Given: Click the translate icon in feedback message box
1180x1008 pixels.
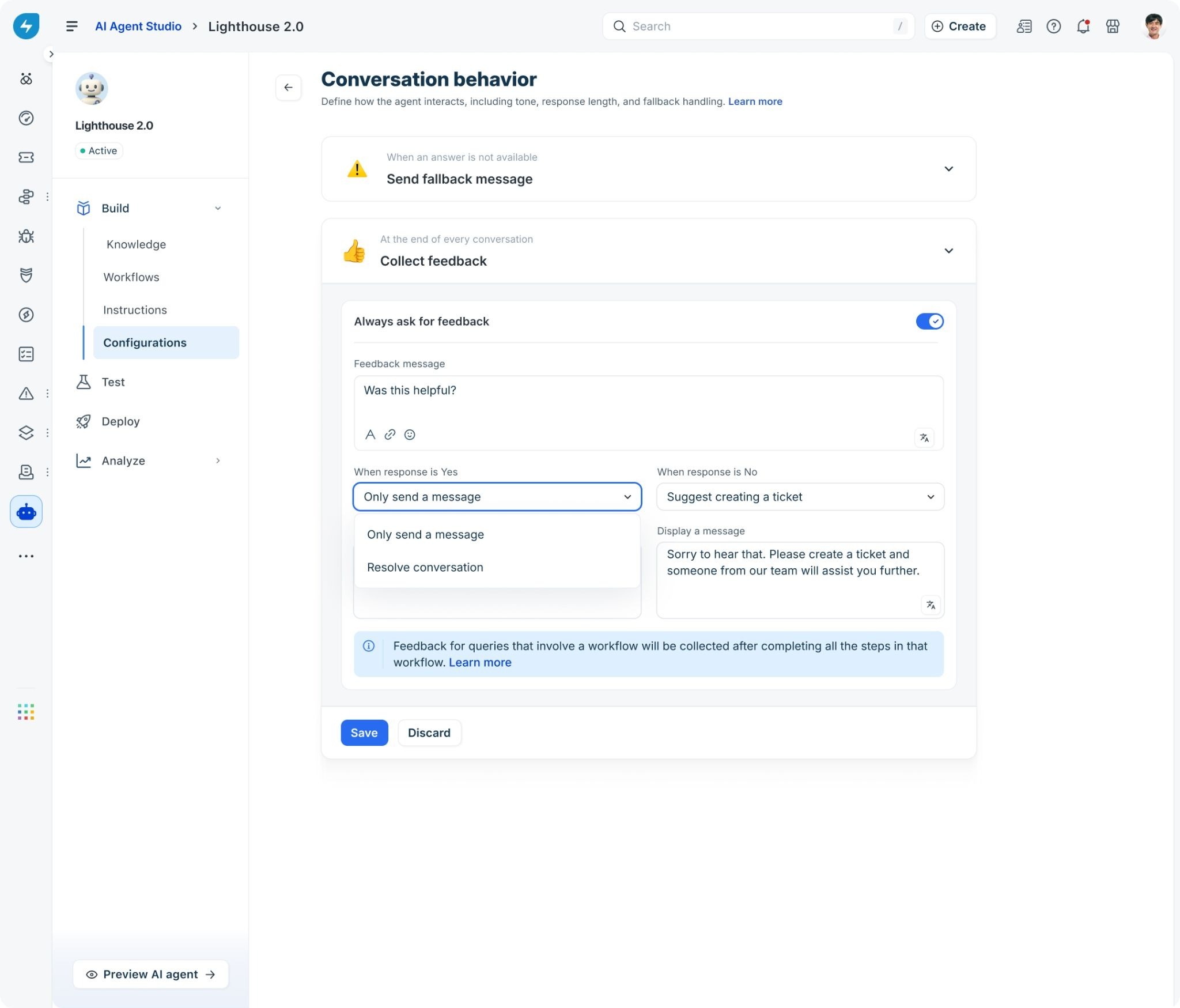Looking at the screenshot, I should click(x=924, y=437).
